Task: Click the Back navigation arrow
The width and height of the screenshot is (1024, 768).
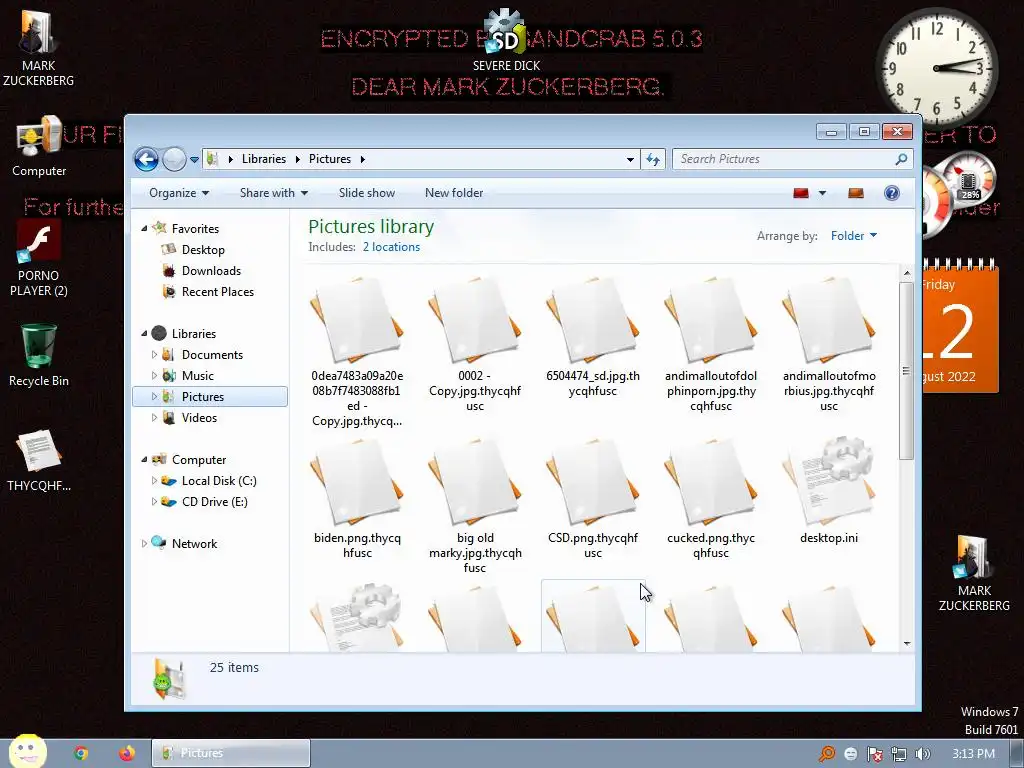Action: (x=146, y=159)
